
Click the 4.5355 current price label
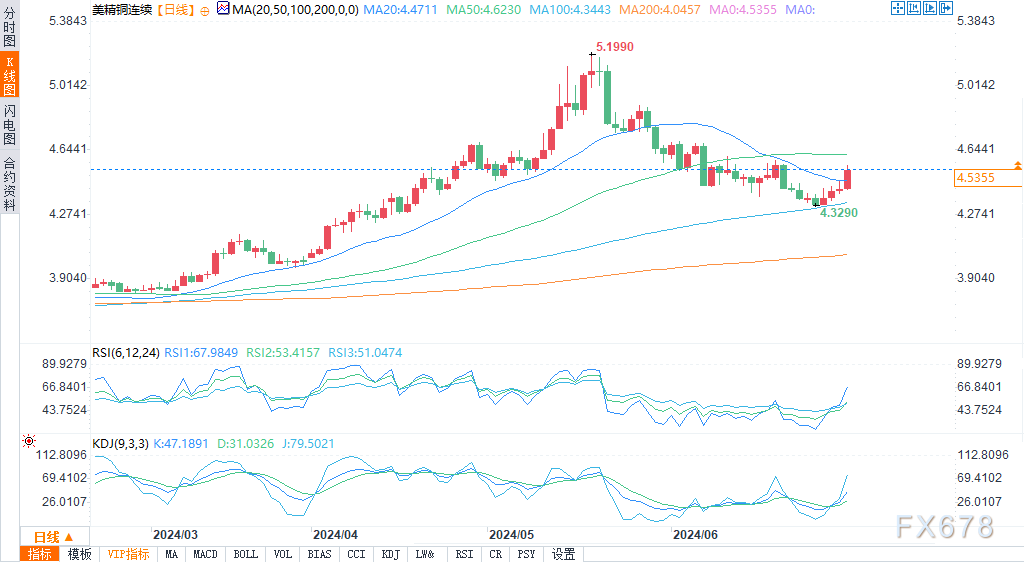tap(974, 178)
